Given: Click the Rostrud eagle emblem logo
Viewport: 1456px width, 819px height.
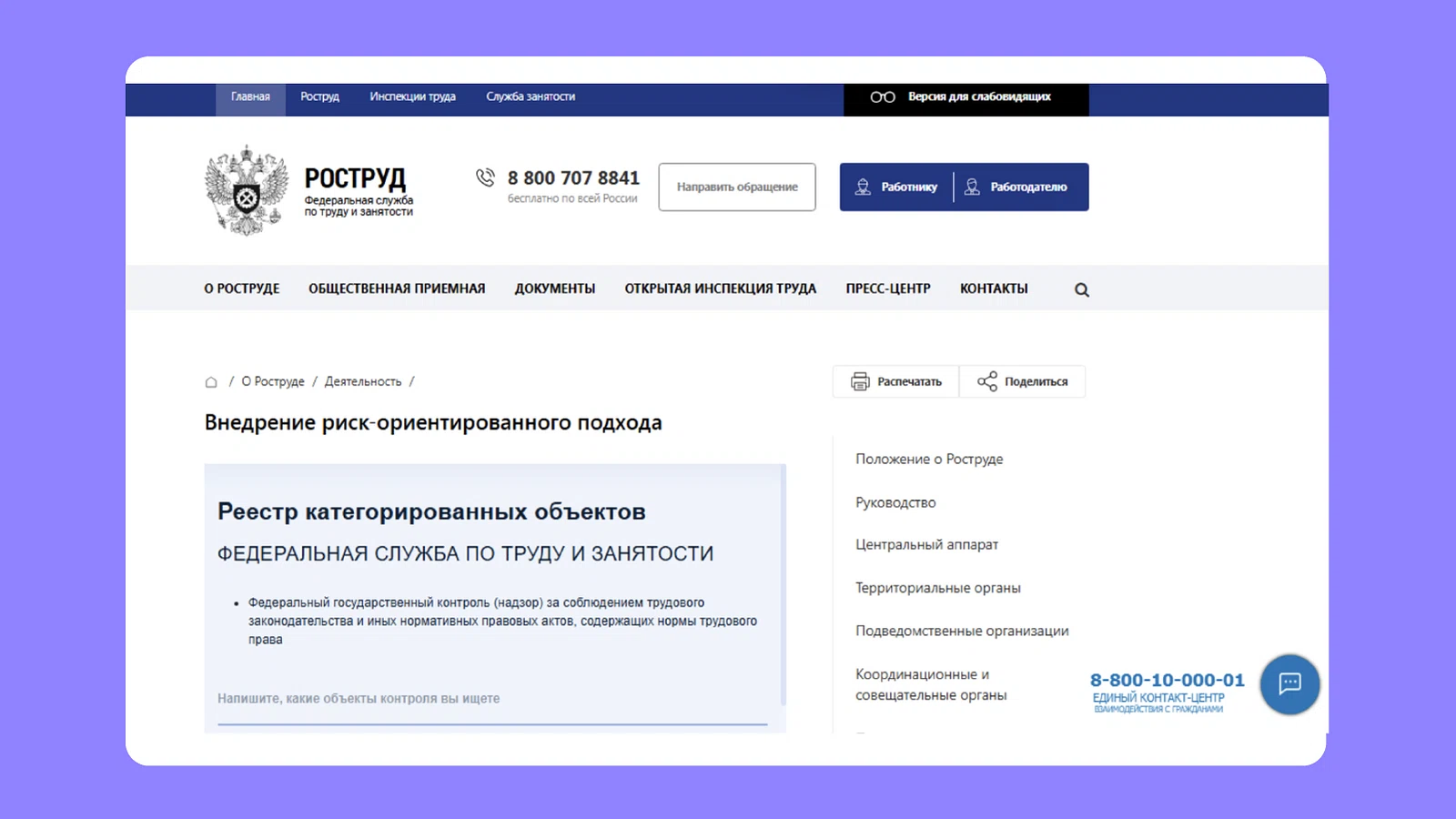Looking at the screenshot, I should coord(247,190).
